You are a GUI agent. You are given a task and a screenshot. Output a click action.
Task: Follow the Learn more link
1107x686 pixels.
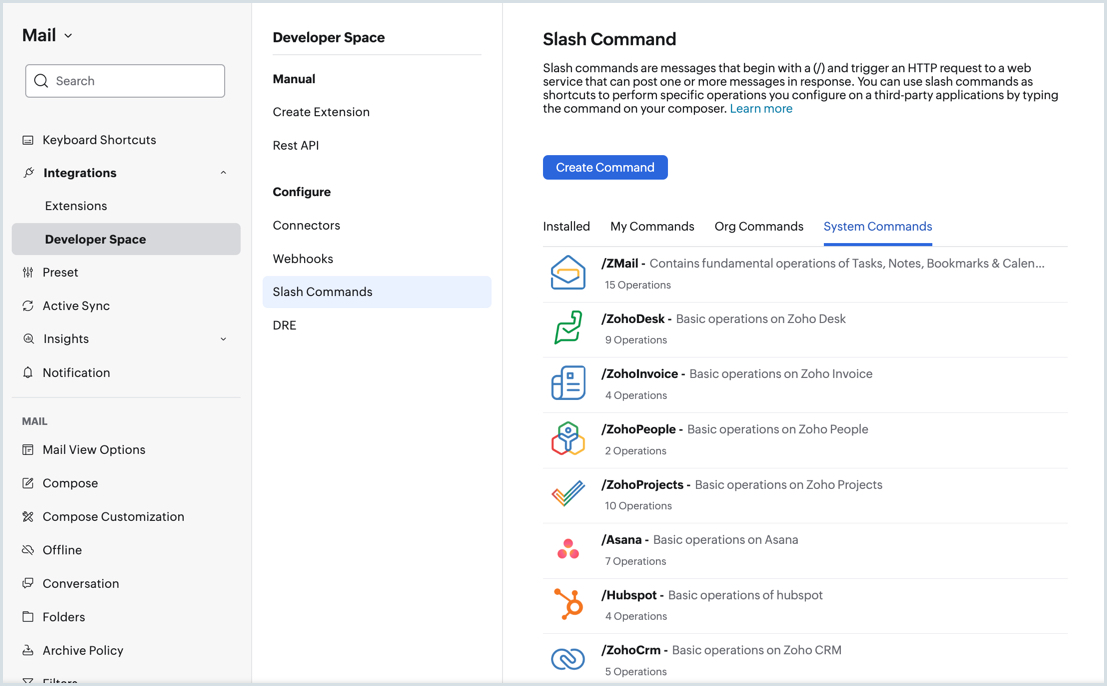(x=761, y=109)
